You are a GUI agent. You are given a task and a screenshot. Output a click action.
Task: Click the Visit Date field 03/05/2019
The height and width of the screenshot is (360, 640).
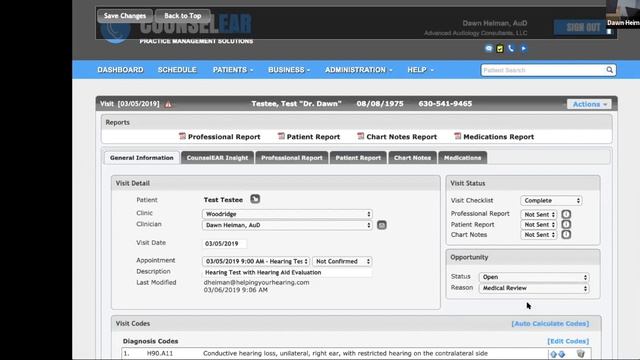224,244
